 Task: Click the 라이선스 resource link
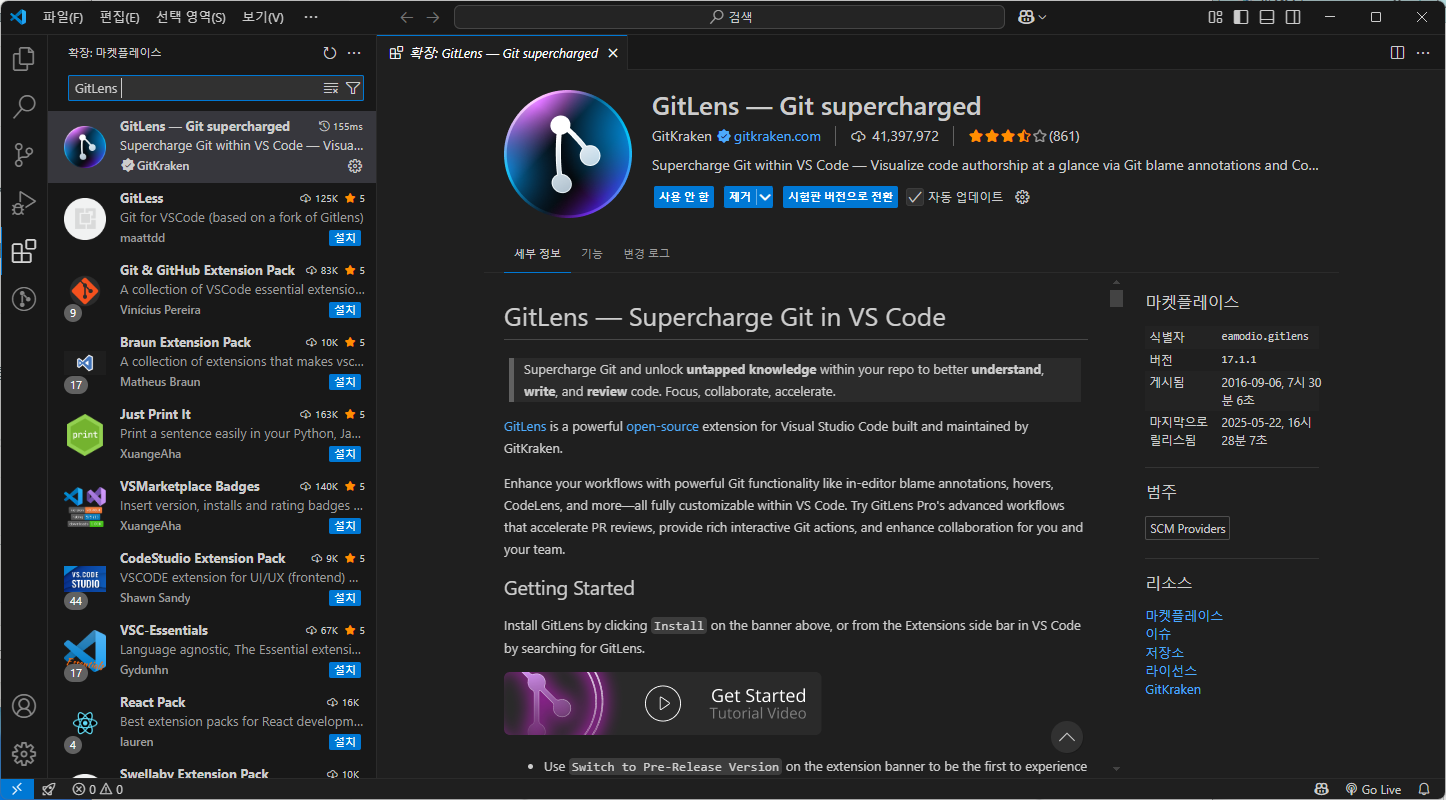pos(1171,671)
